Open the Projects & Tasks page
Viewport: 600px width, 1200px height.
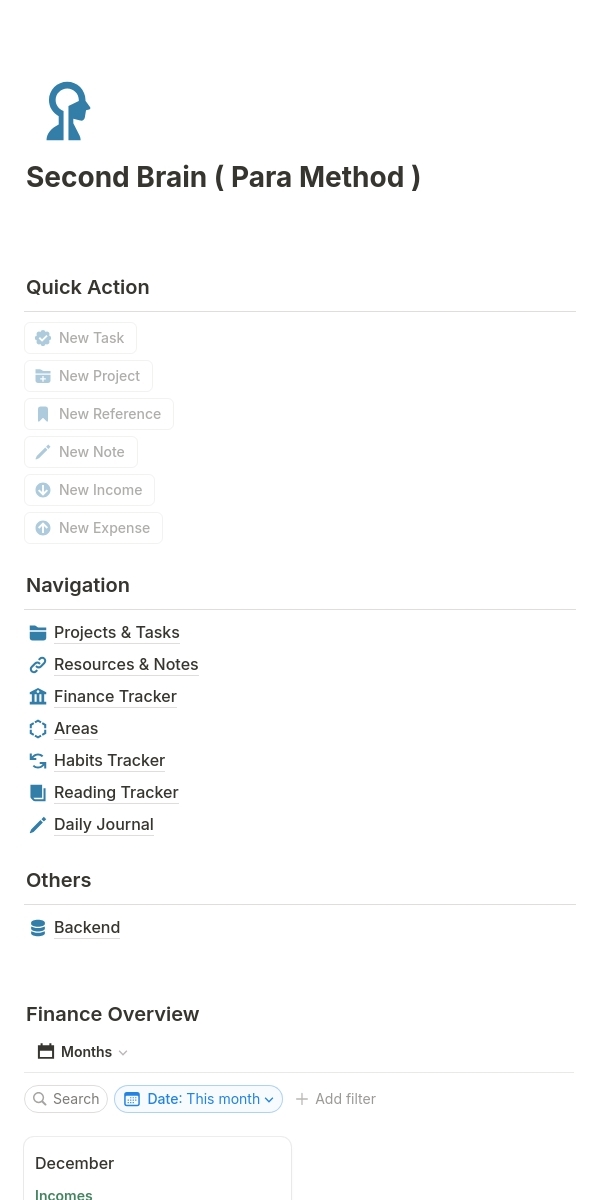click(x=116, y=632)
